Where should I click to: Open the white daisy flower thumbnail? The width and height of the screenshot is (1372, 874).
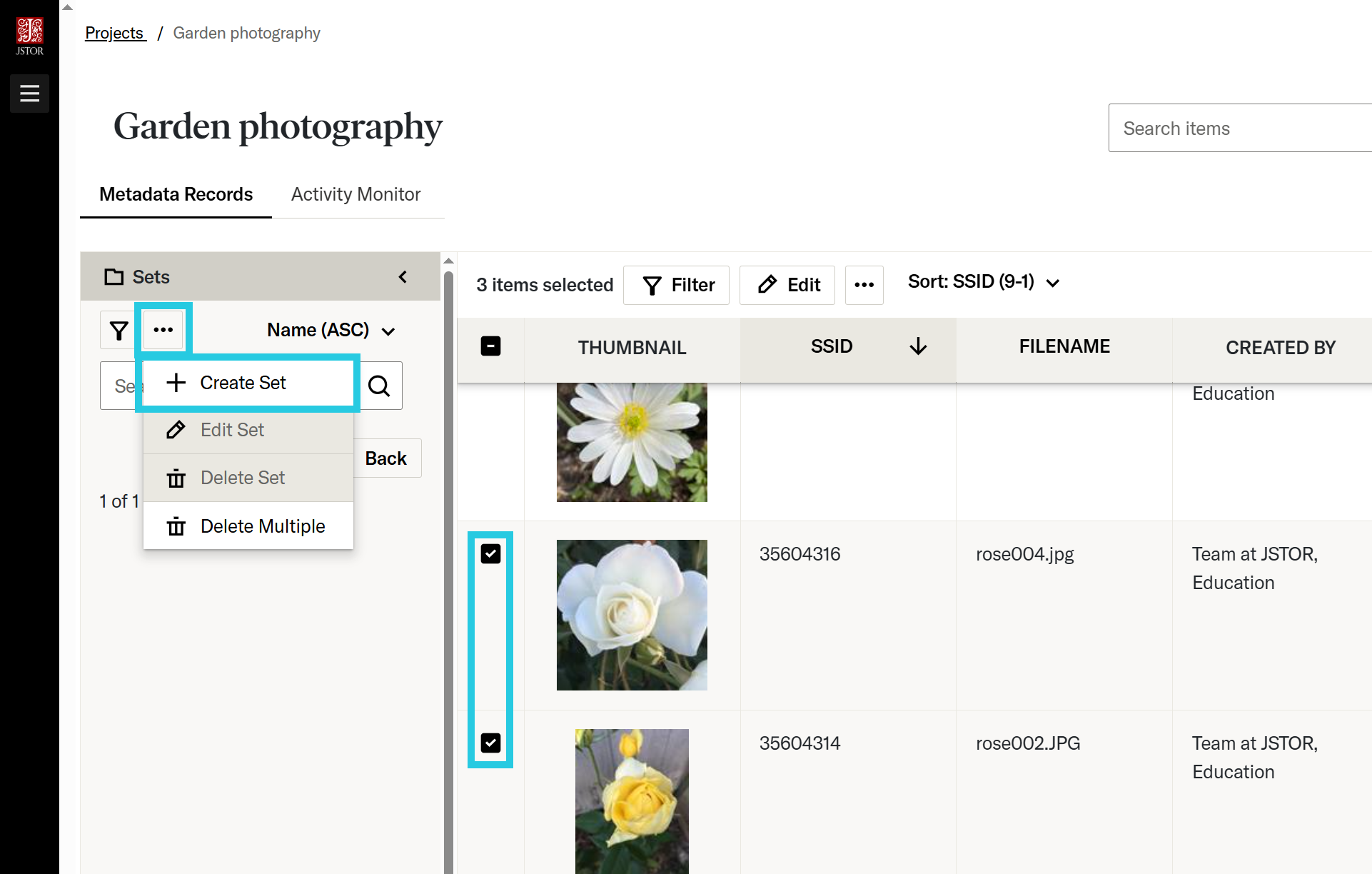click(632, 442)
